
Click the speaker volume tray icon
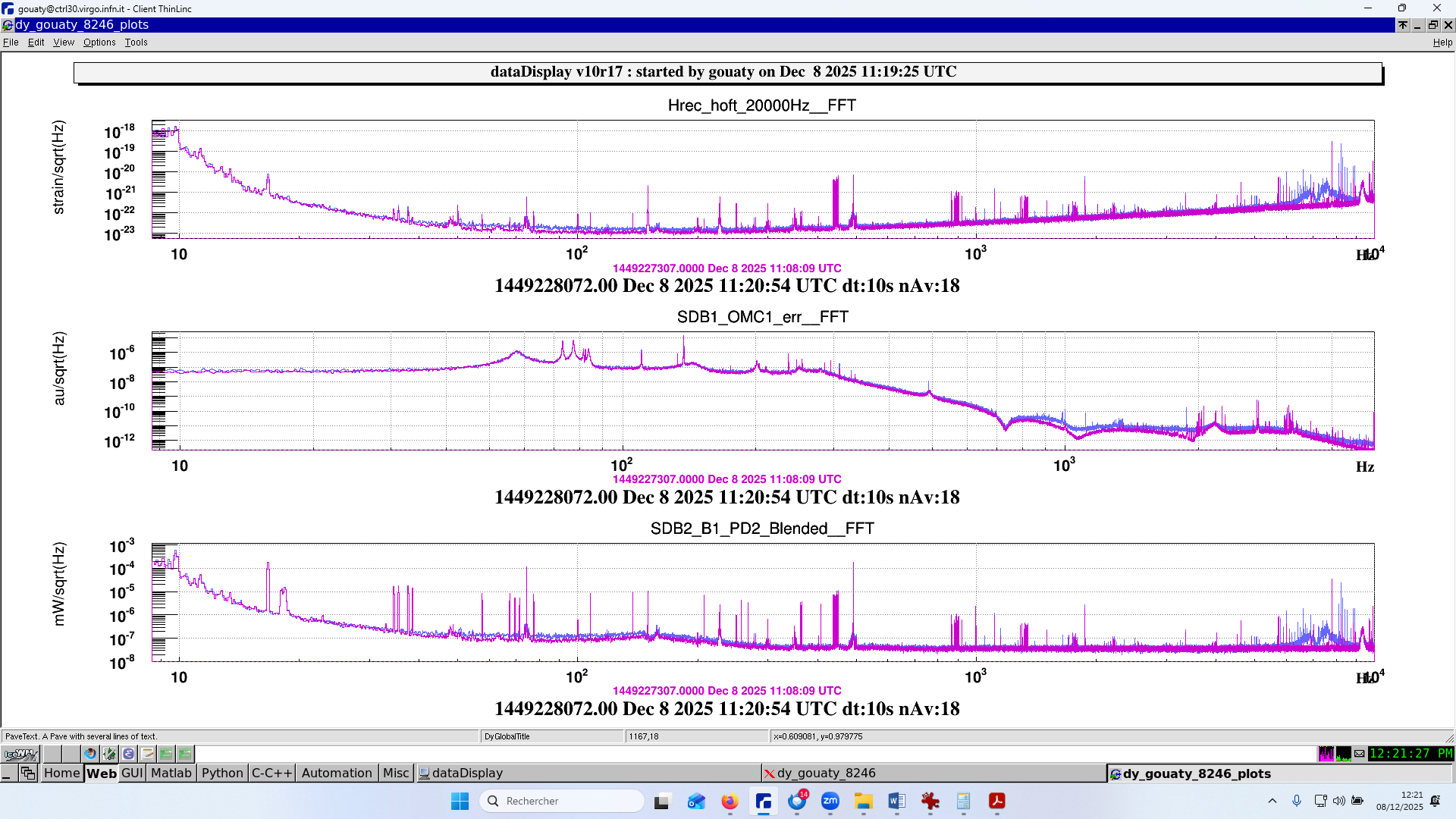pos(1338,801)
